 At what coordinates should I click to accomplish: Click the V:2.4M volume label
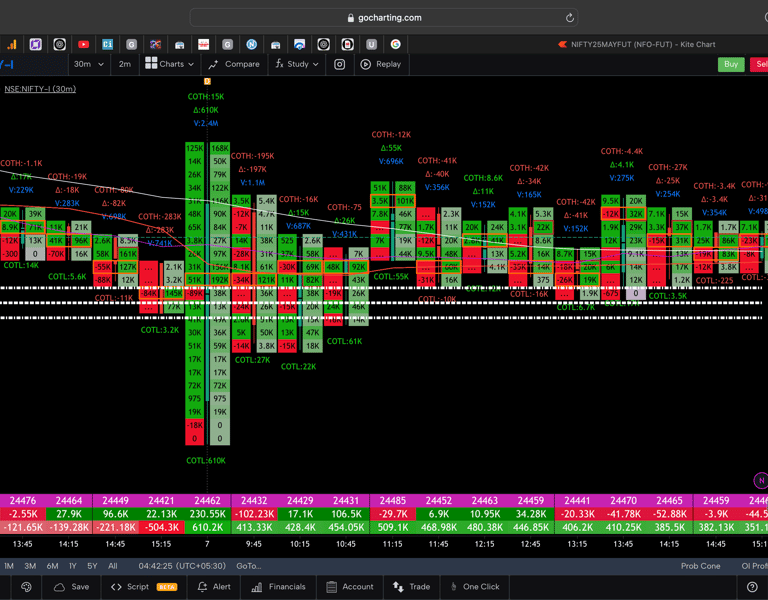pyautogui.click(x=206, y=123)
